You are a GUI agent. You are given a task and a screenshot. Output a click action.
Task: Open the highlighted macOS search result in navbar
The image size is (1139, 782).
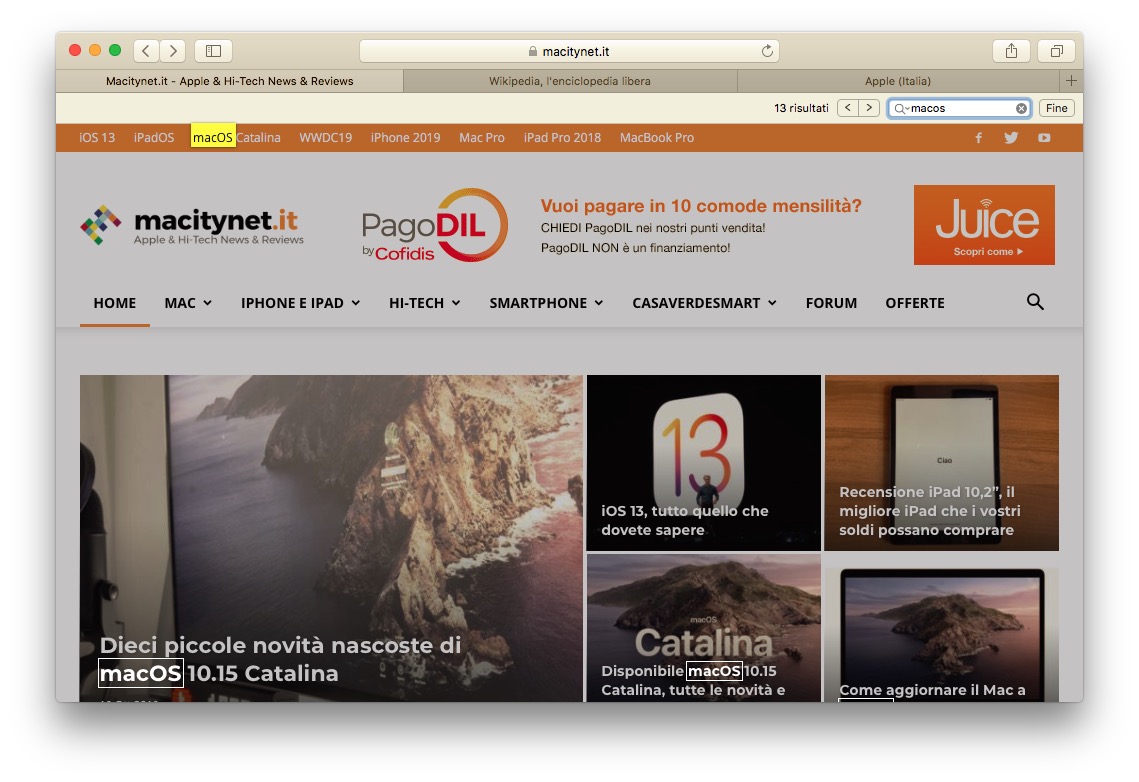tap(212, 137)
